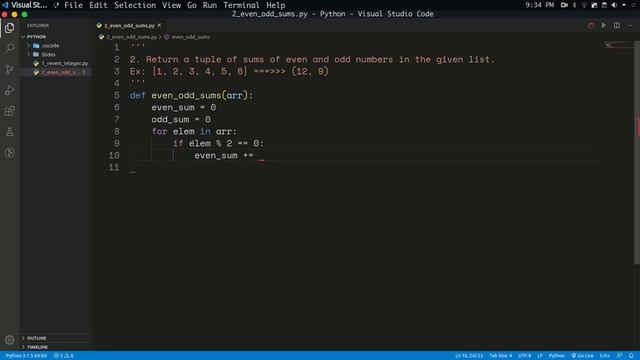
Task: Click the Bluetooth icon in system tray
Action: [x=574, y=5]
